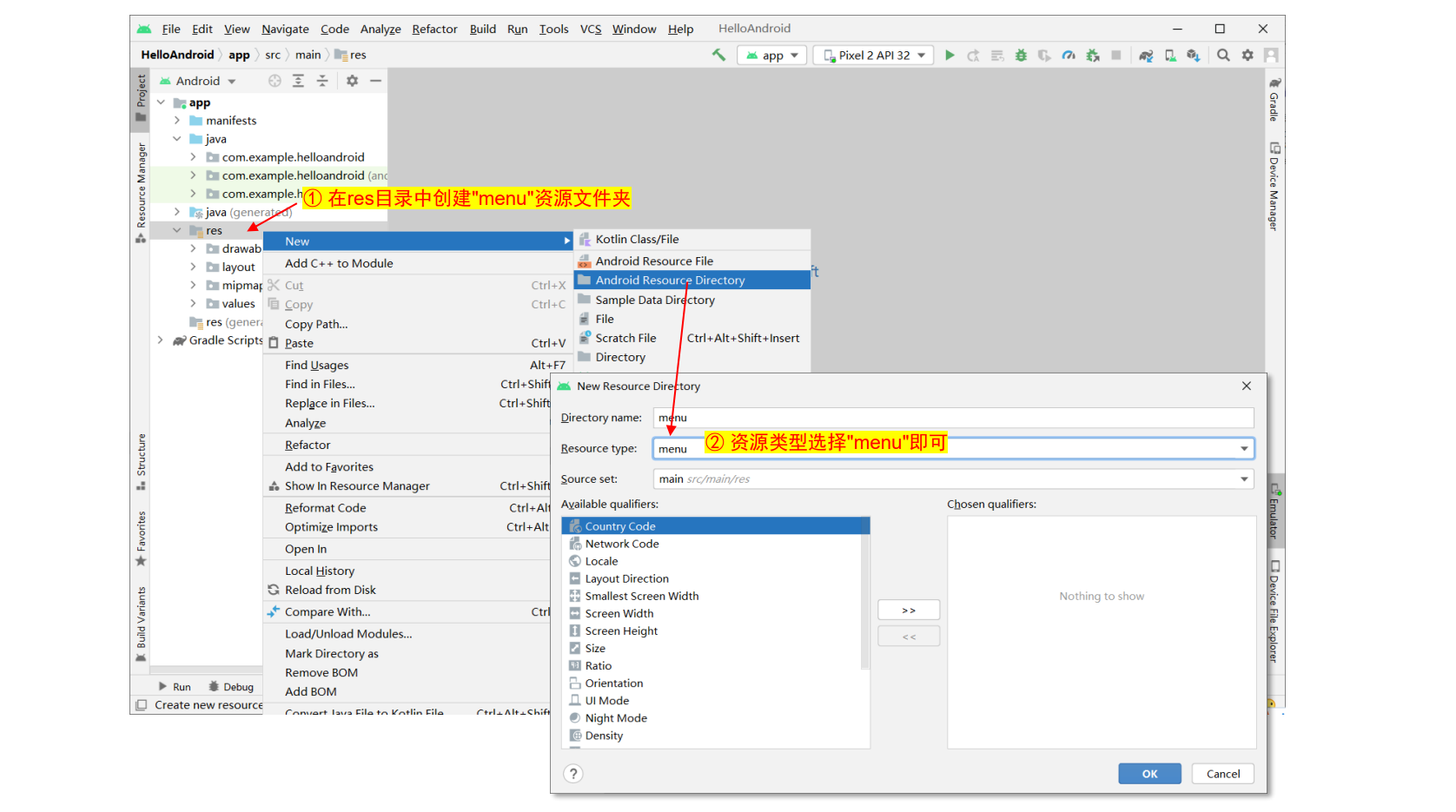Open the Android project view dropdown
This screenshot has height=812, width=1456.
coord(198,81)
